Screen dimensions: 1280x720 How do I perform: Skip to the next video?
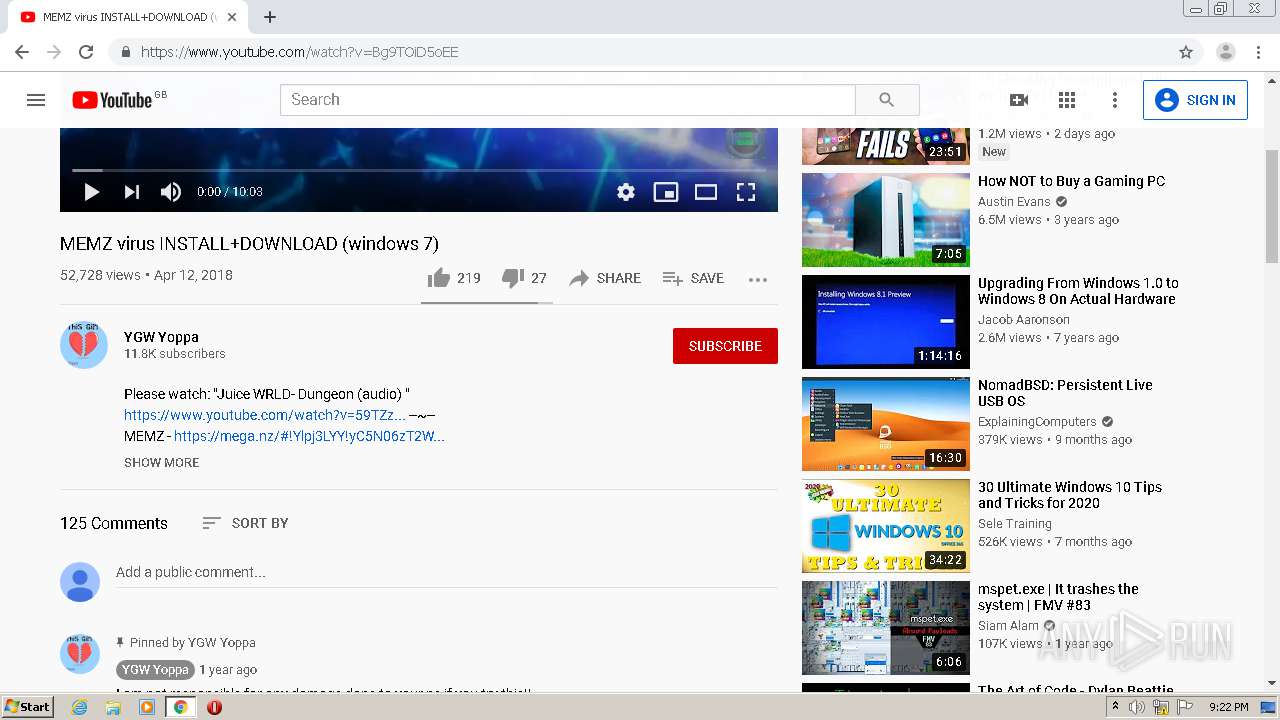pos(131,192)
